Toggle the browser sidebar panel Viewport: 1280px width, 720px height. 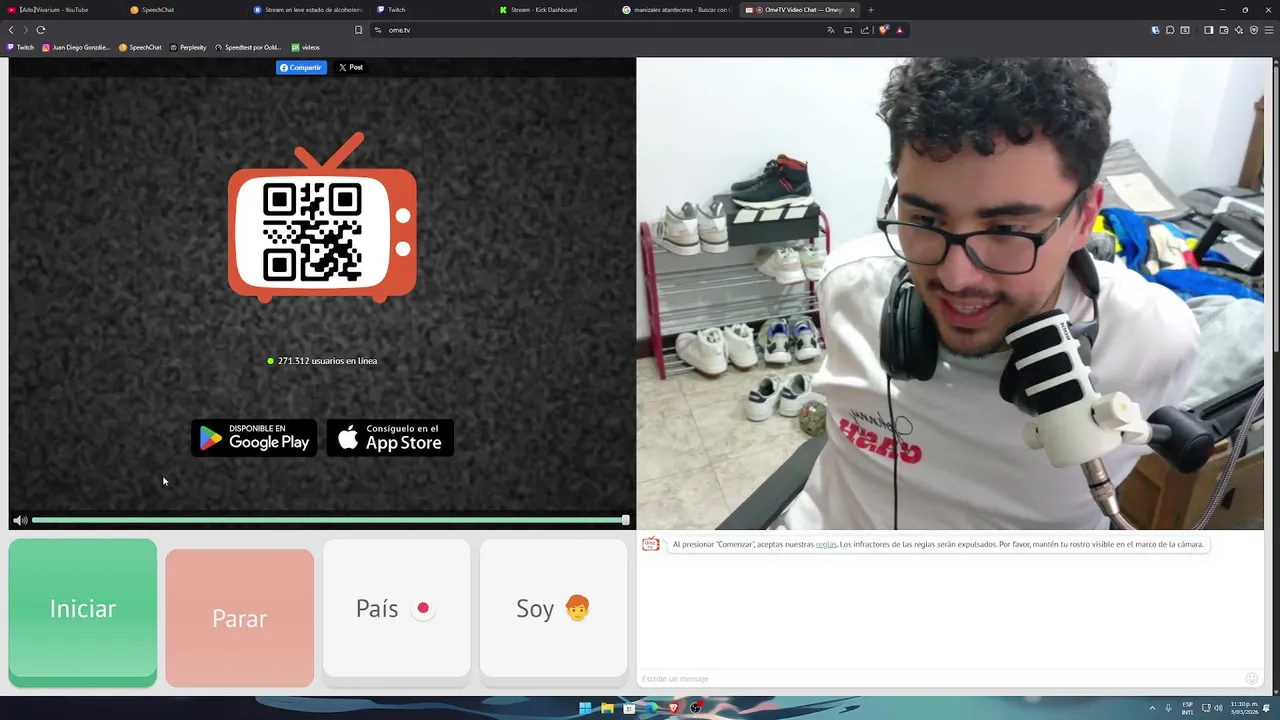click(x=1208, y=30)
